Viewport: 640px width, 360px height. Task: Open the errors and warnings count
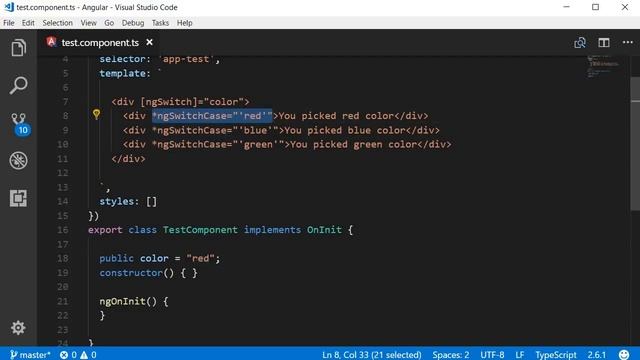click(78, 354)
